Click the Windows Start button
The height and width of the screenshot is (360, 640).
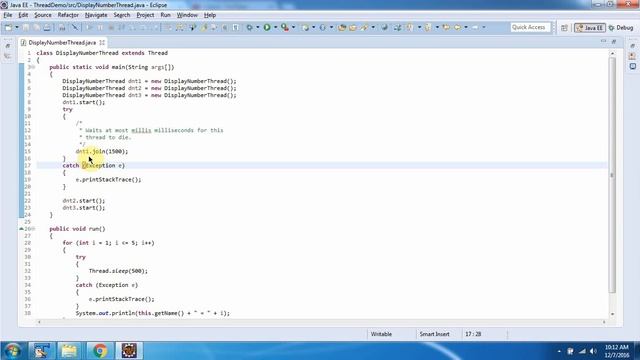(13, 351)
